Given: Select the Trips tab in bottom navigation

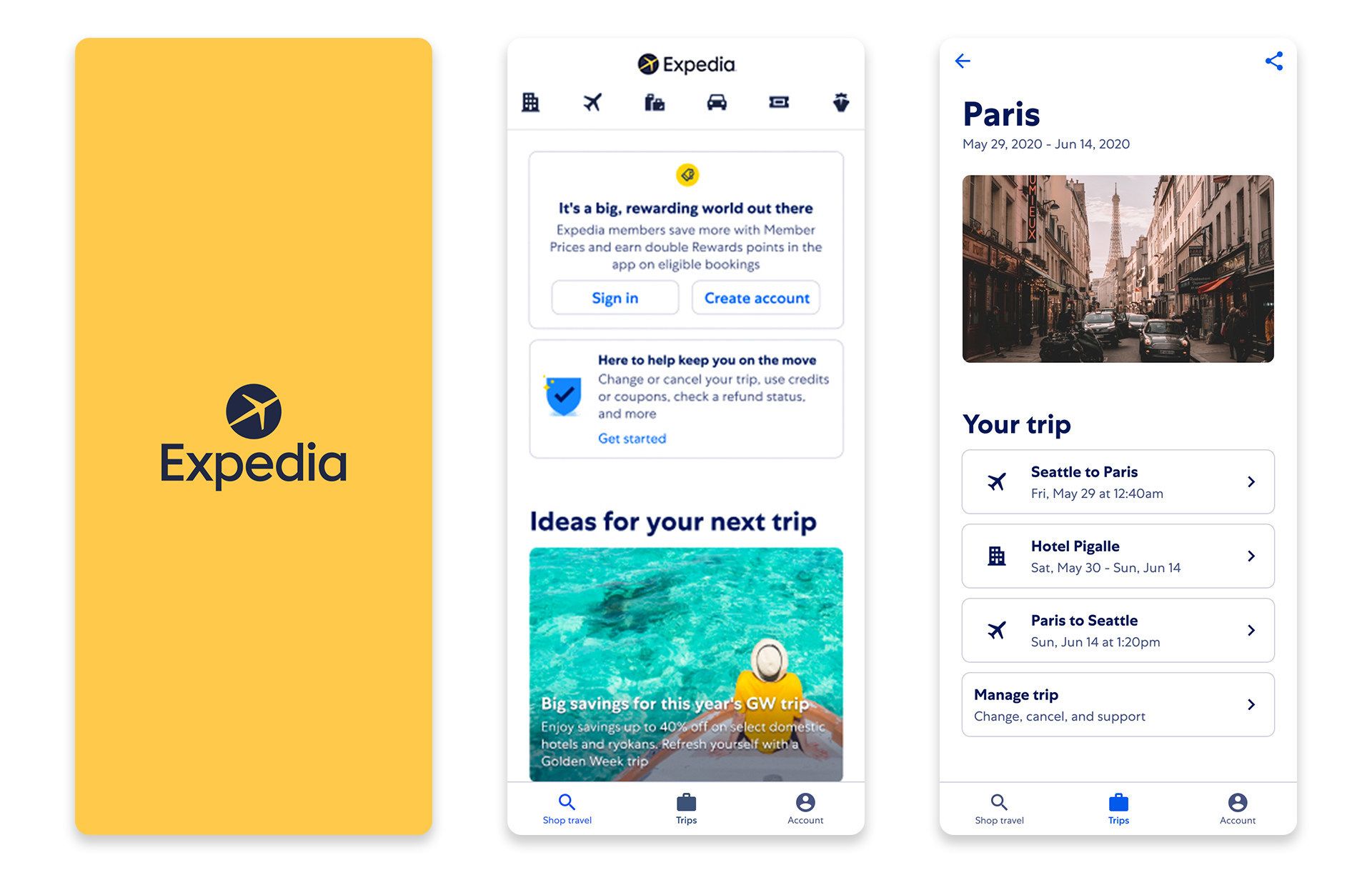Looking at the screenshot, I should pyautogui.click(x=686, y=814).
